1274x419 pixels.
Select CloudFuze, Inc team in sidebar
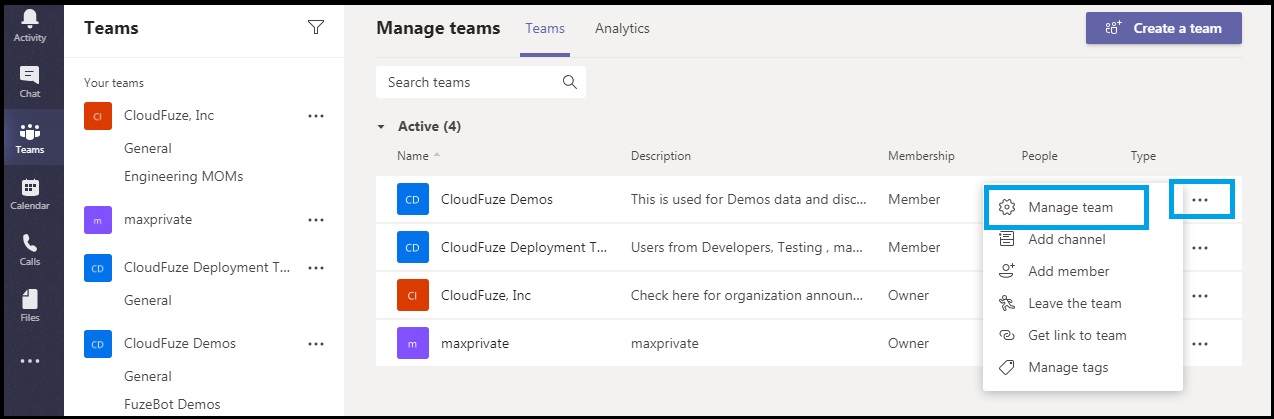point(169,115)
